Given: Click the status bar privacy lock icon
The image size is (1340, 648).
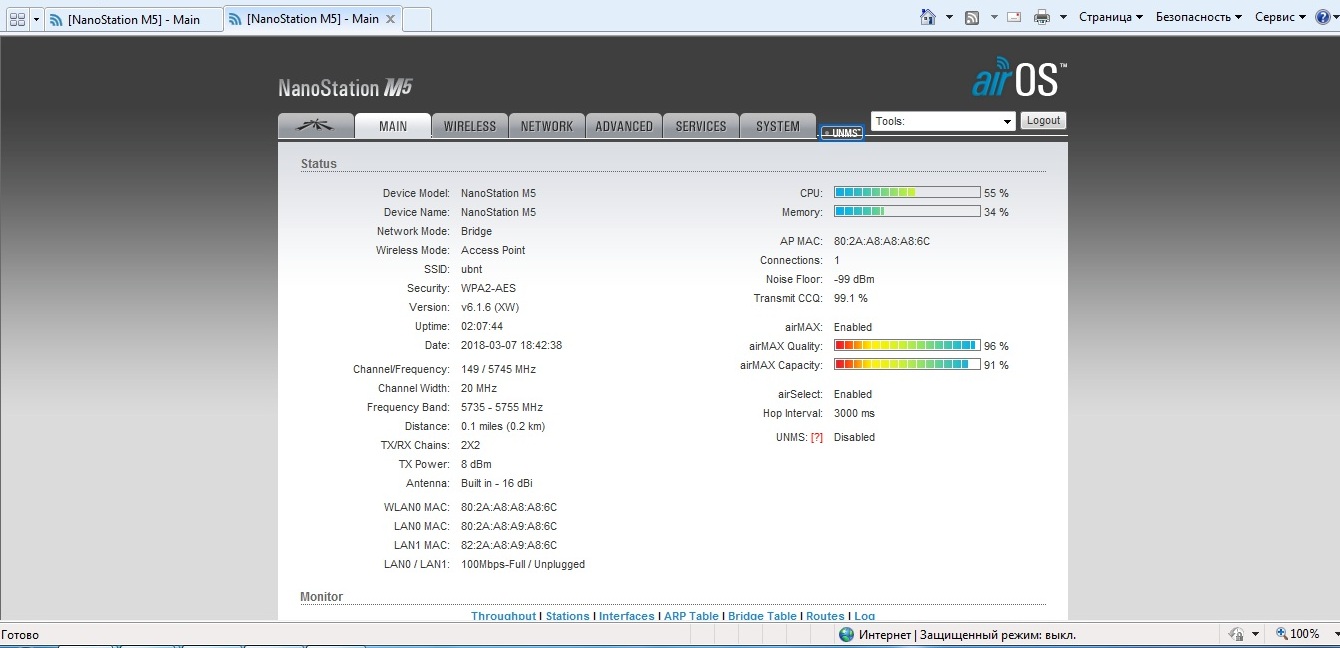Looking at the screenshot, I should (1235, 634).
